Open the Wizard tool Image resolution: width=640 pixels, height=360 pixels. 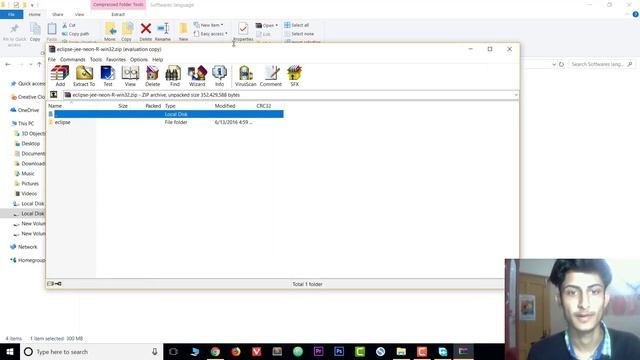[197, 76]
